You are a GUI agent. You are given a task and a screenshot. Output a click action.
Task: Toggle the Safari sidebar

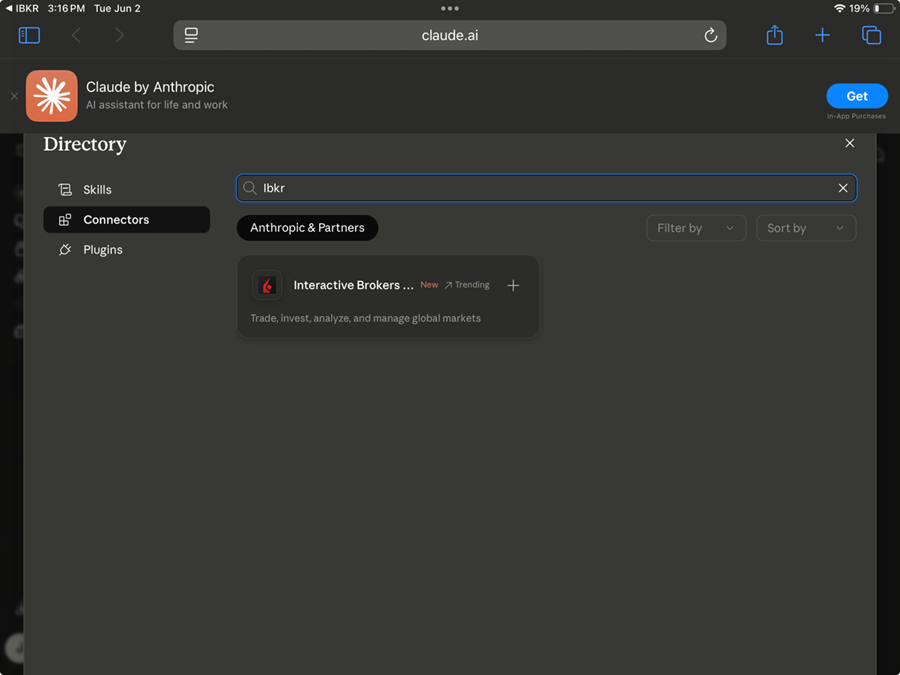29,35
